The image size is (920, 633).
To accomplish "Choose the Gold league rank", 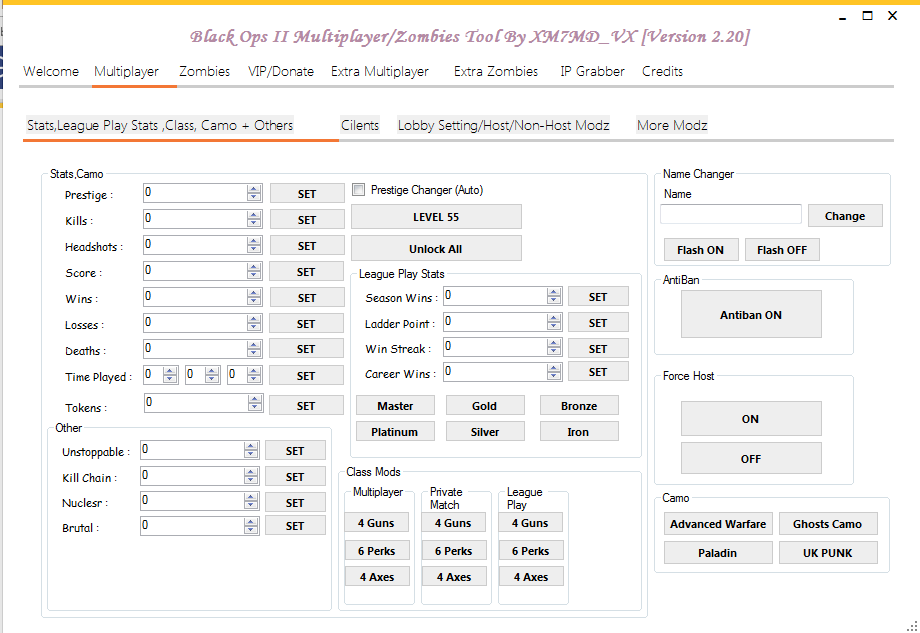I will click(485, 405).
